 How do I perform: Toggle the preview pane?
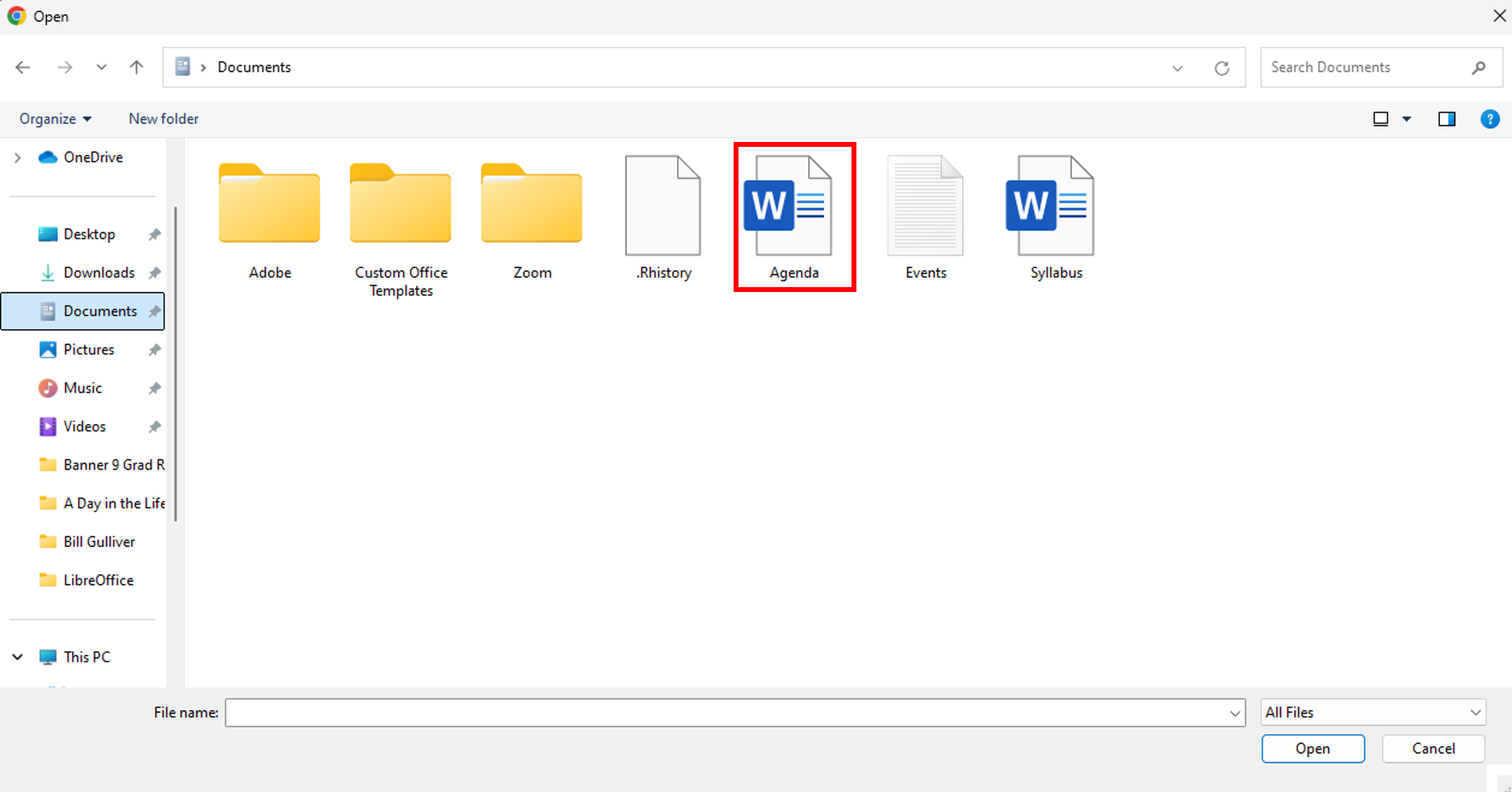1447,119
